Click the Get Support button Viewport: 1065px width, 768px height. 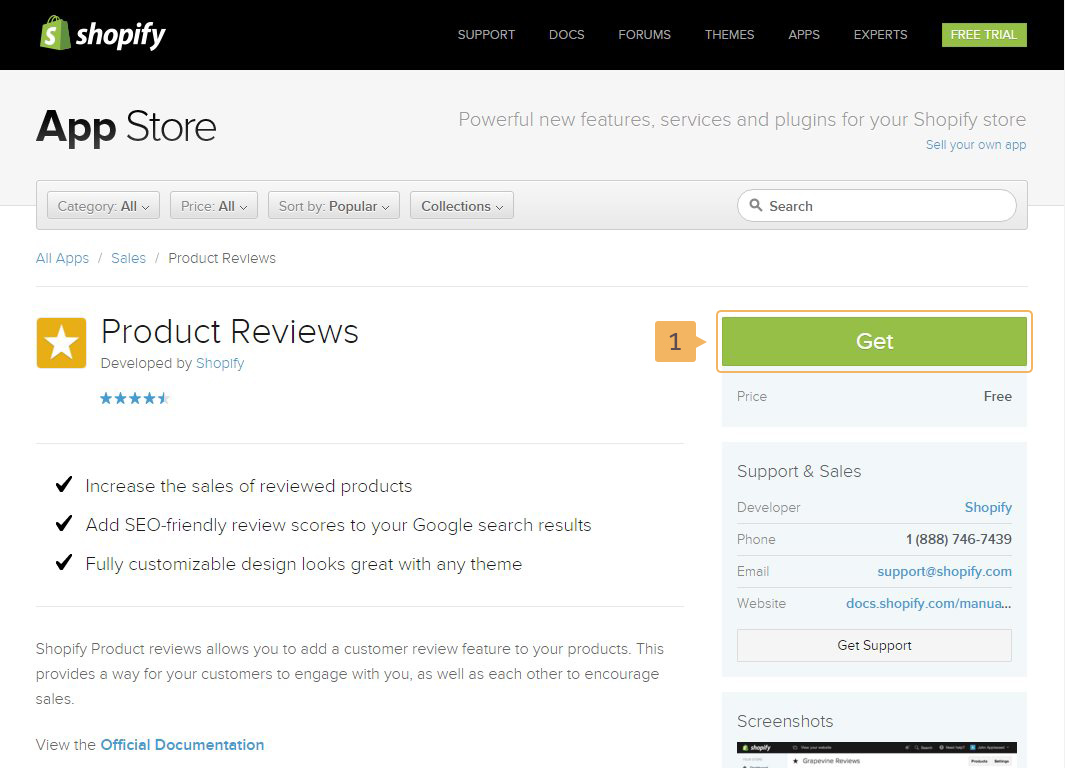click(874, 645)
